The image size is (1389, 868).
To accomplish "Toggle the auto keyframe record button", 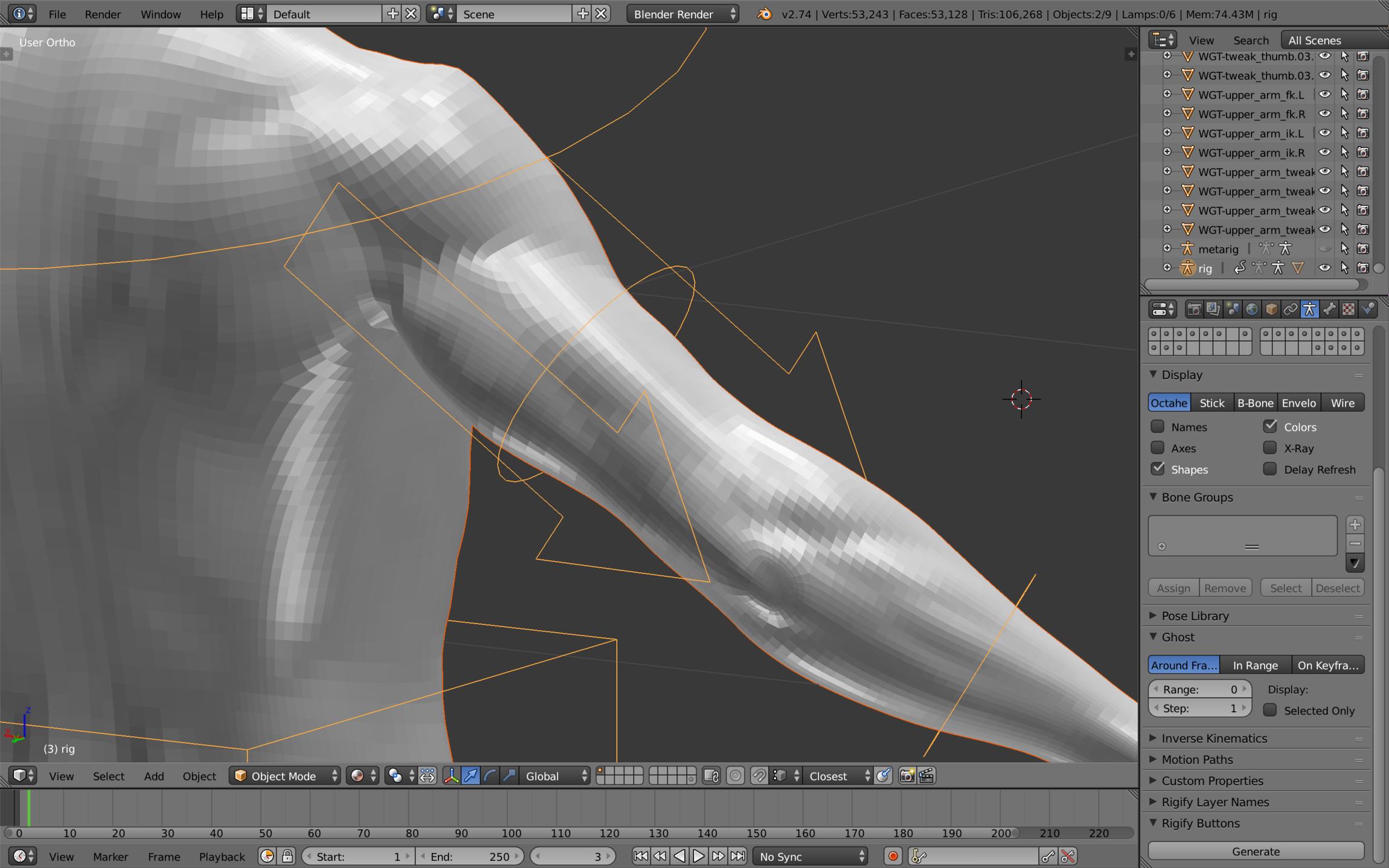I will pyautogui.click(x=893, y=856).
